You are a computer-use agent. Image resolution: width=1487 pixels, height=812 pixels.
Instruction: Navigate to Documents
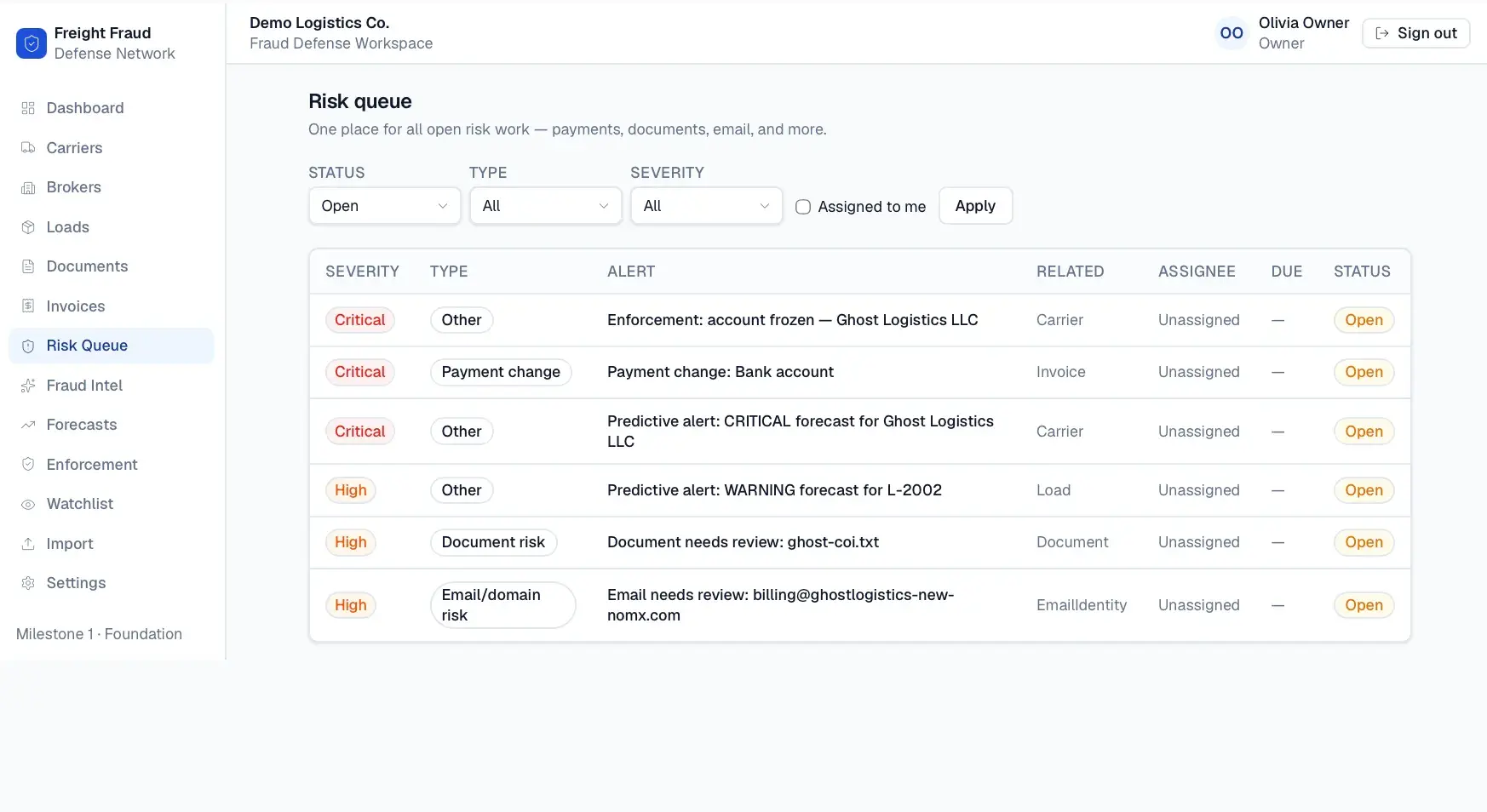(112, 266)
